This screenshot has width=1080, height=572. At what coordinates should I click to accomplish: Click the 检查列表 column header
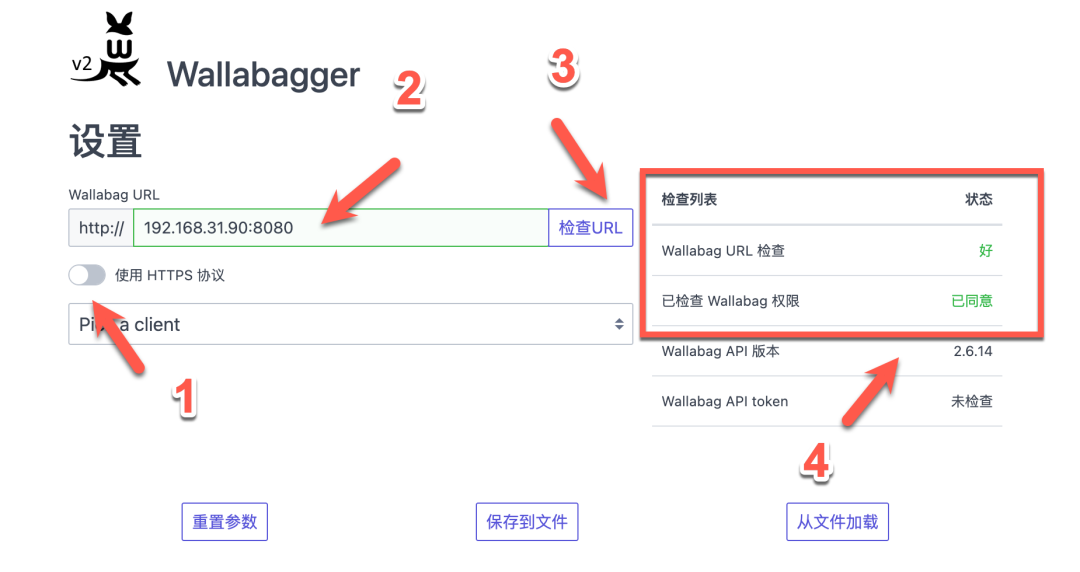click(689, 200)
